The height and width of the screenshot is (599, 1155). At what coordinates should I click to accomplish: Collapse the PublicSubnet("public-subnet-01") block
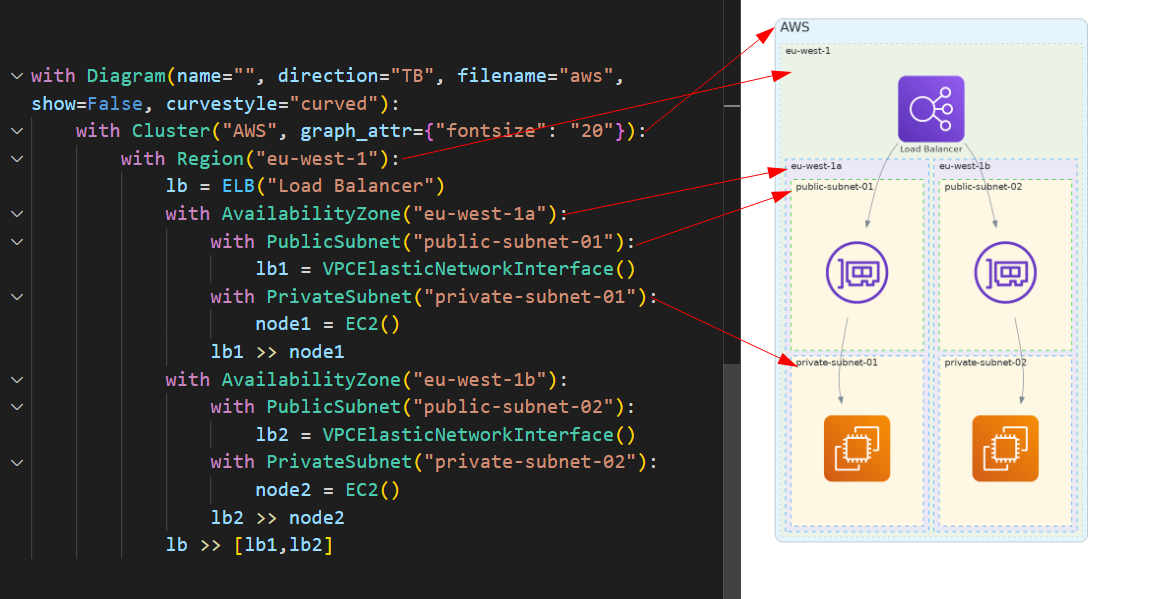(x=16, y=242)
